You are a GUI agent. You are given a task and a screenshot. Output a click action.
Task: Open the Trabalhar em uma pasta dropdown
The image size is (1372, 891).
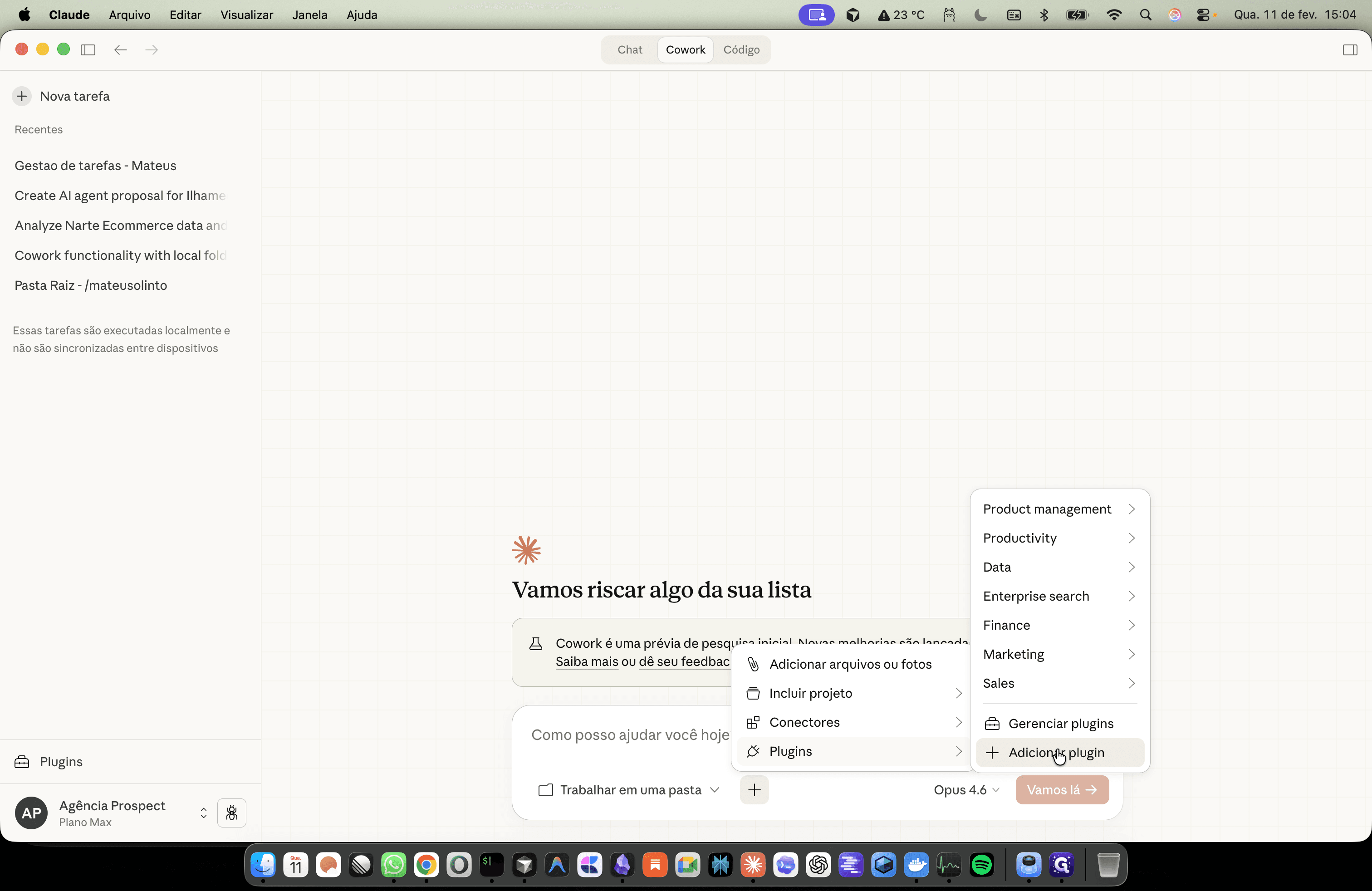pyautogui.click(x=629, y=789)
